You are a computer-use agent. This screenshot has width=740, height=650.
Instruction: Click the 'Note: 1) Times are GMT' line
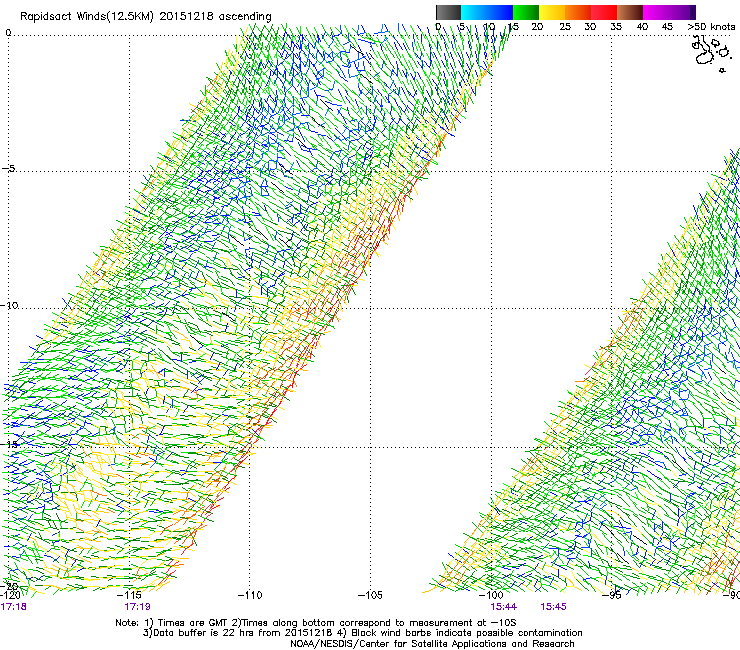(x=316, y=623)
